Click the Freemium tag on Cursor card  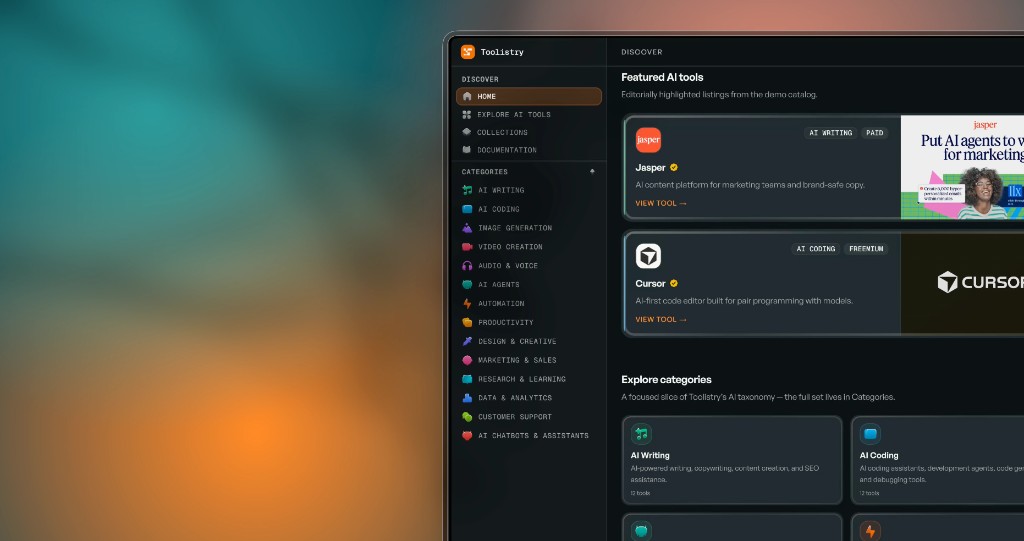[x=866, y=249]
